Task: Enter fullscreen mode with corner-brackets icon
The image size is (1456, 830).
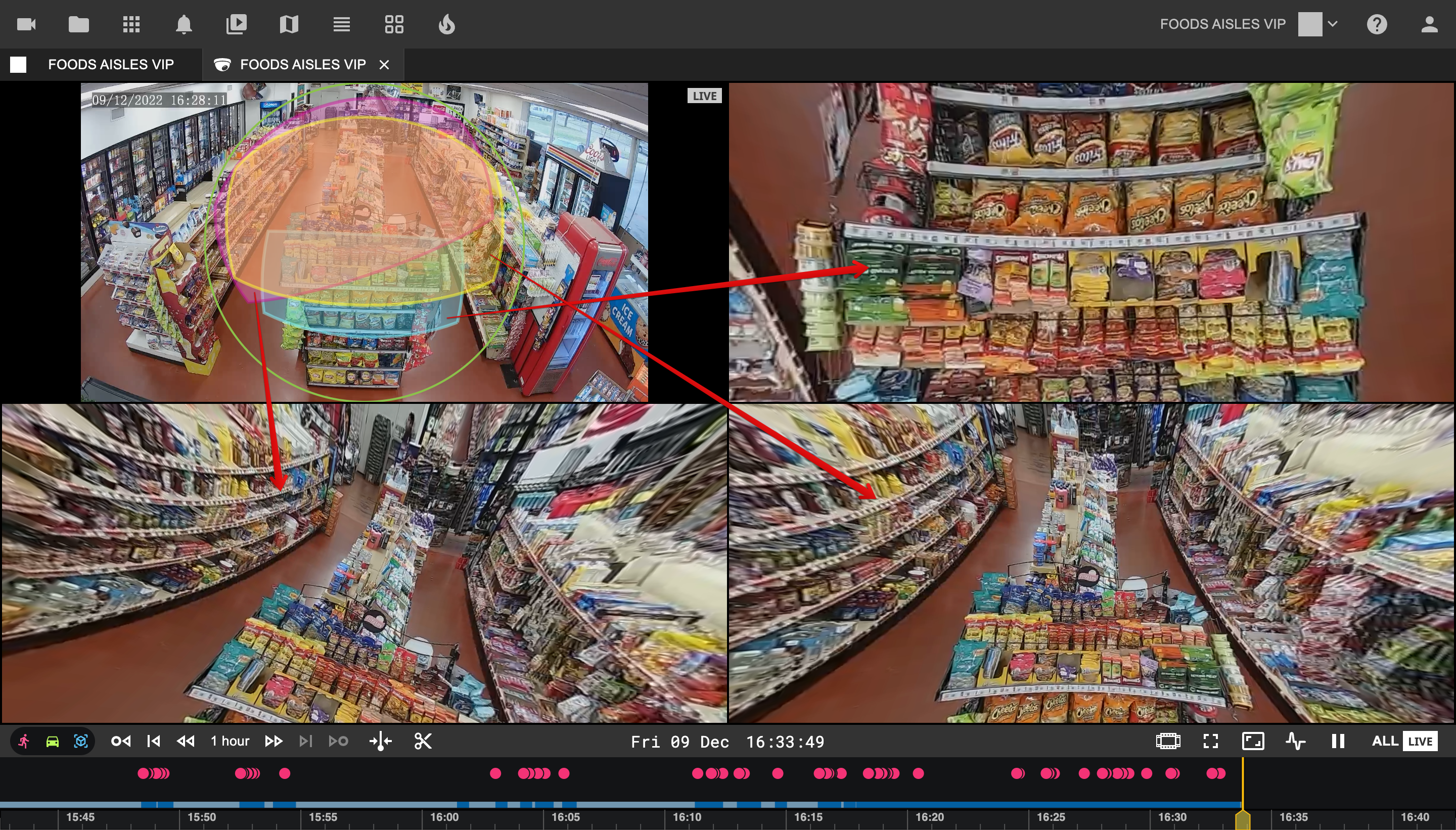Action: point(1210,741)
